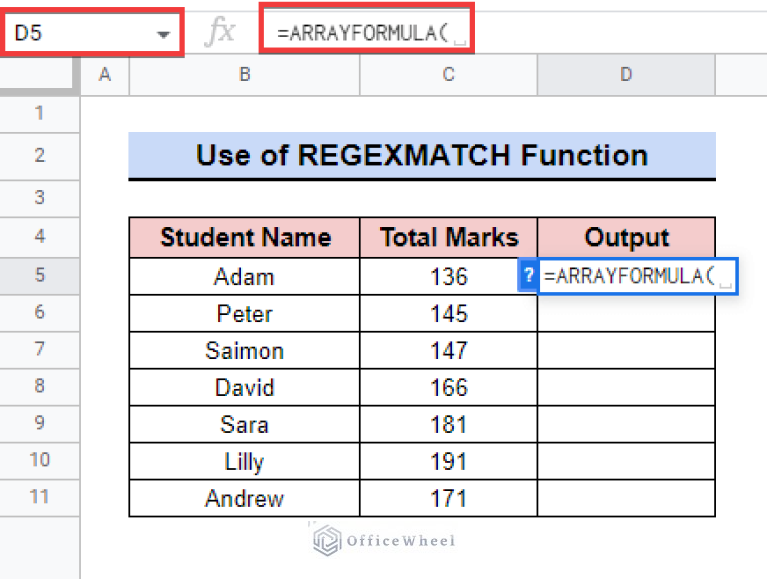Select row 5 header

coord(40,275)
